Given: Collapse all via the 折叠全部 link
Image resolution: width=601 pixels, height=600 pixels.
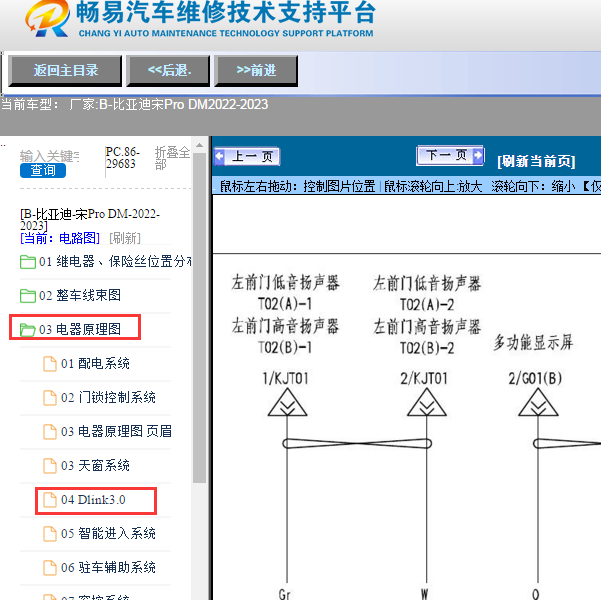Looking at the screenshot, I should (x=172, y=158).
